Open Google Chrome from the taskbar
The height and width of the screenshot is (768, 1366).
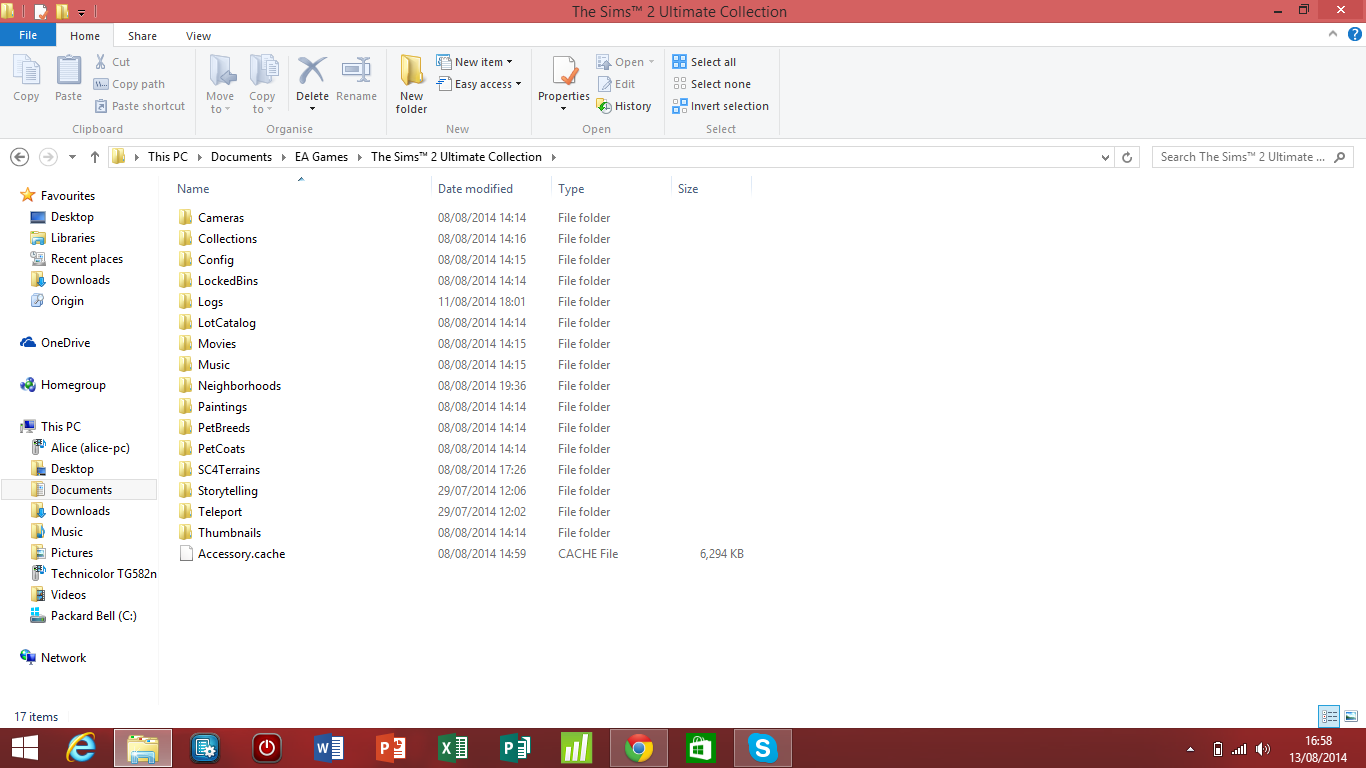(639, 748)
